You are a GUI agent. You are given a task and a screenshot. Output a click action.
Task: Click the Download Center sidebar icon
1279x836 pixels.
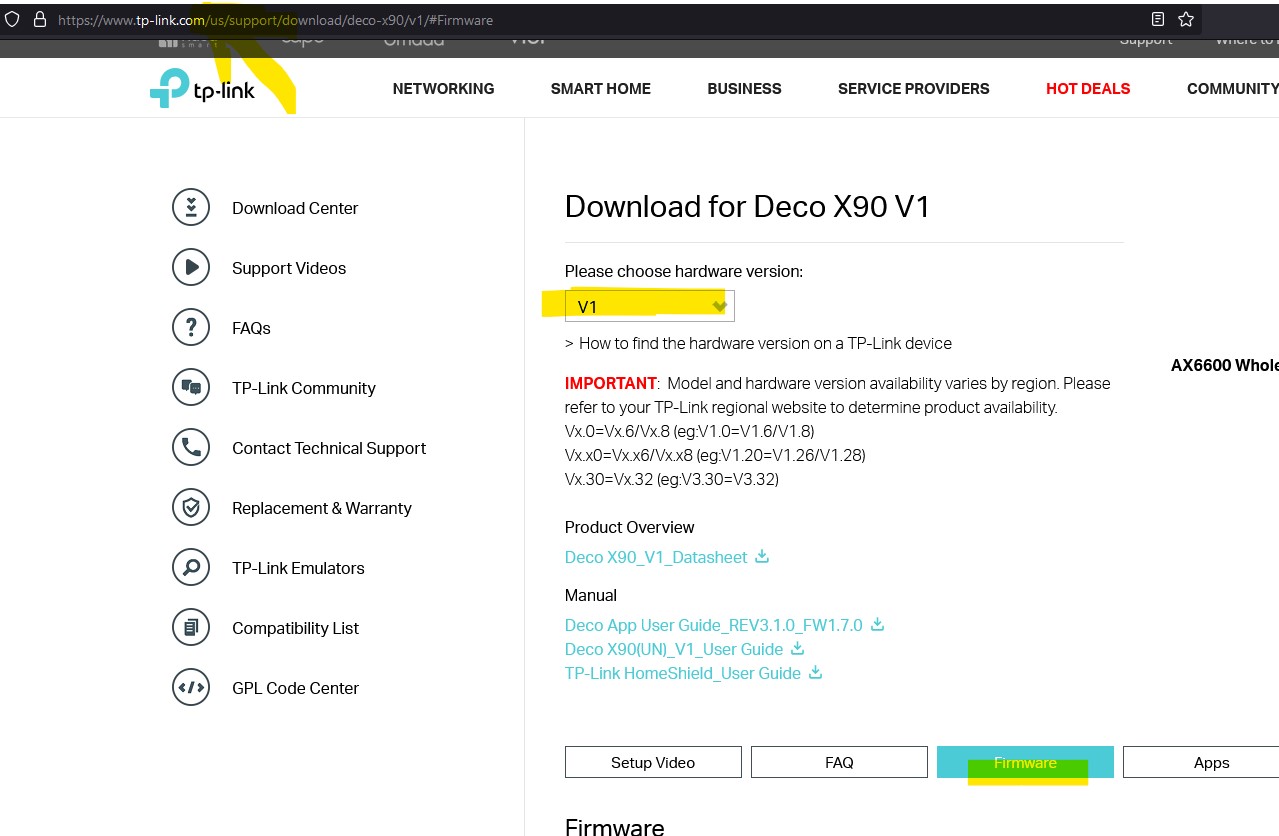click(x=191, y=208)
